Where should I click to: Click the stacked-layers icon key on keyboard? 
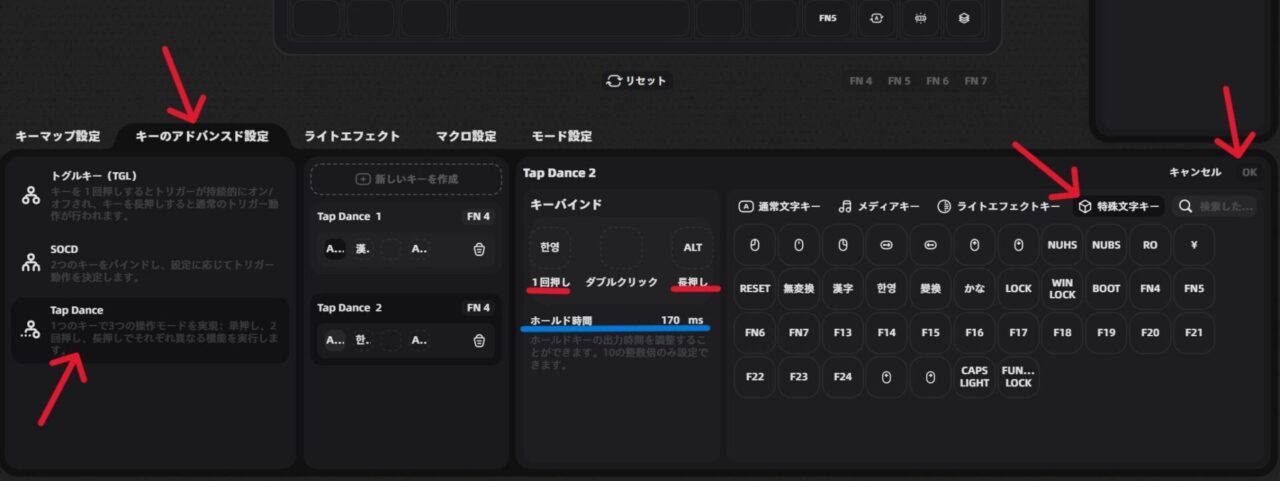pos(963,18)
